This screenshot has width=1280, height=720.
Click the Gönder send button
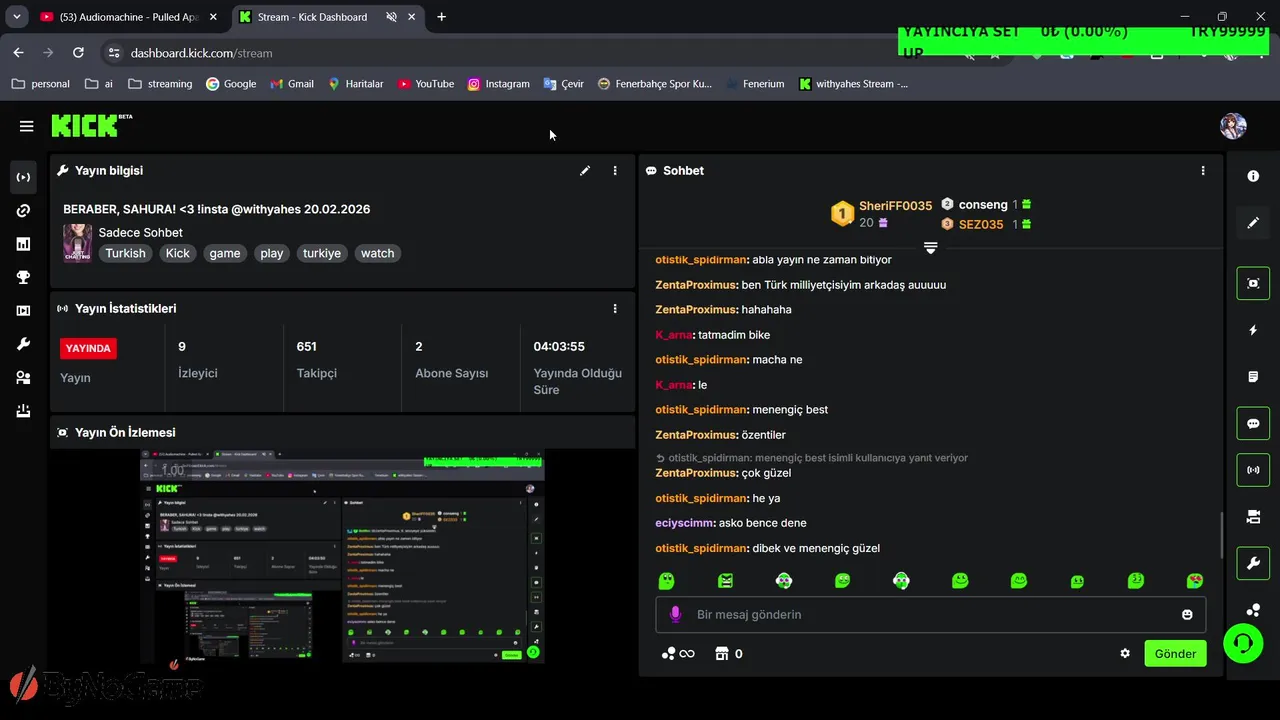click(1175, 654)
